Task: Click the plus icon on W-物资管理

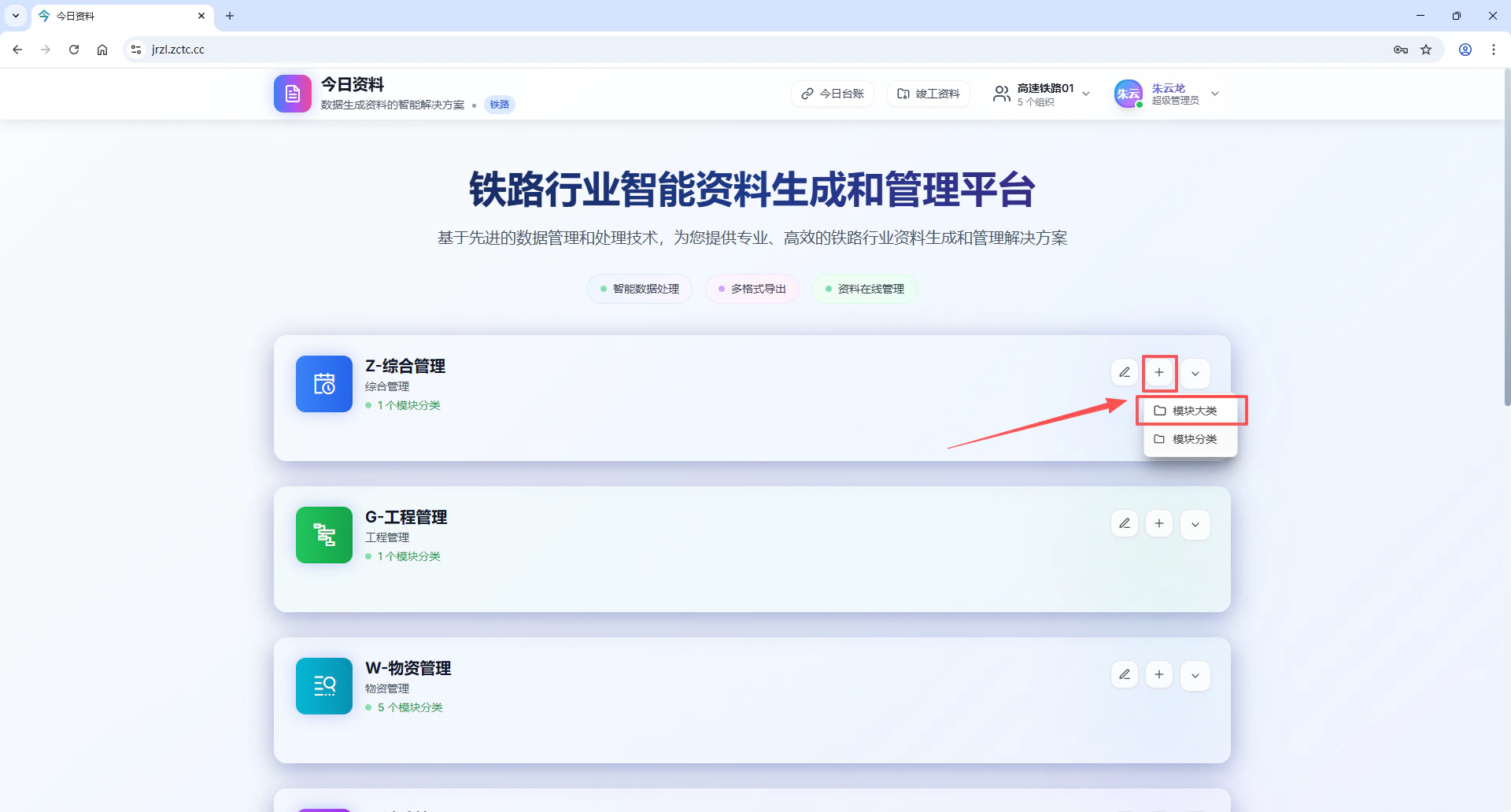Action: 1159,674
